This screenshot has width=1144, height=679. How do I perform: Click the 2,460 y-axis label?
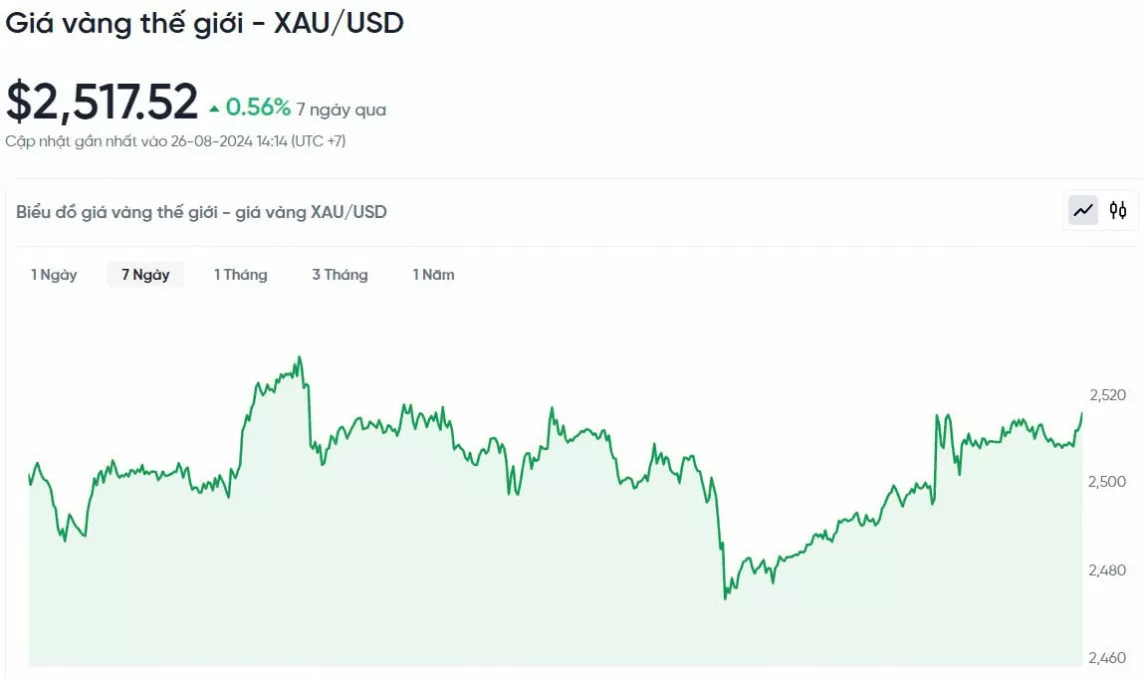(1108, 658)
